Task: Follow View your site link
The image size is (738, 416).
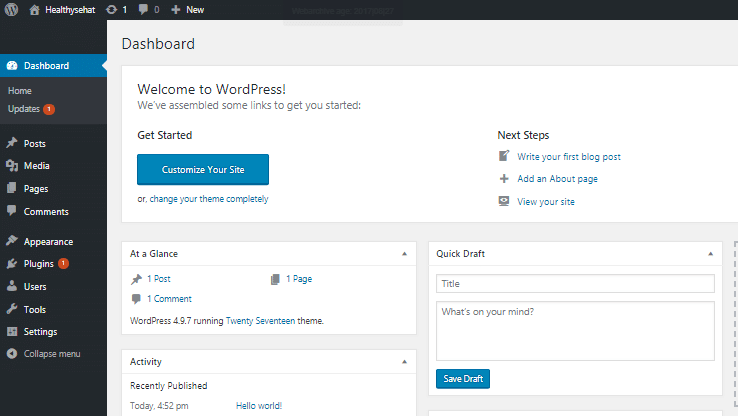Action: pos(545,202)
